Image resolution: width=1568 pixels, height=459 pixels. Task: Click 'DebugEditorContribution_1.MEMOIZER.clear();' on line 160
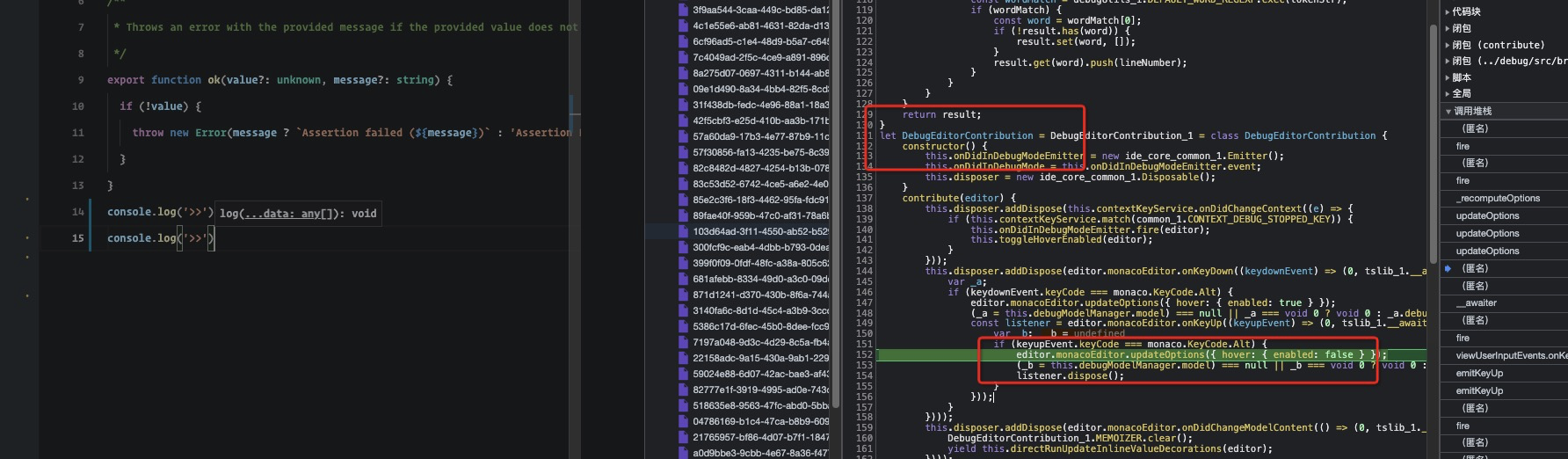click(x=1070, y=438)
